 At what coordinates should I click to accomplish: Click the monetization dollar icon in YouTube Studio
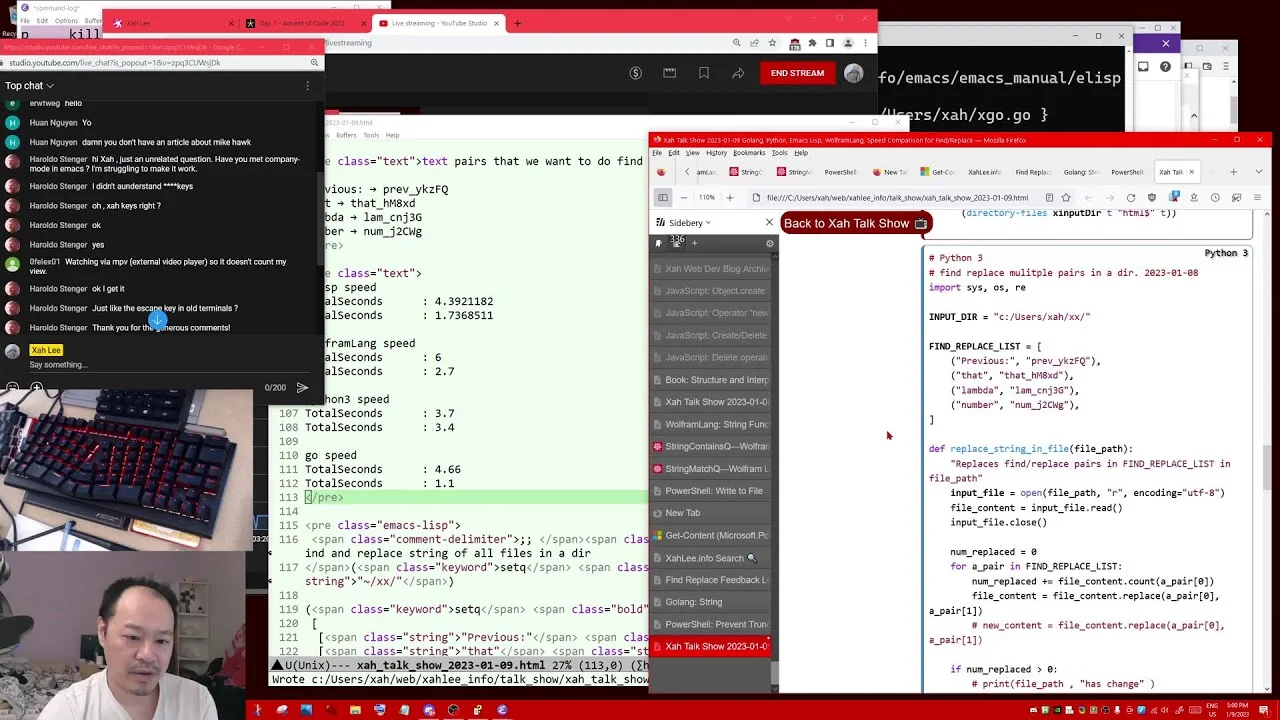click(x=635, y=73)
